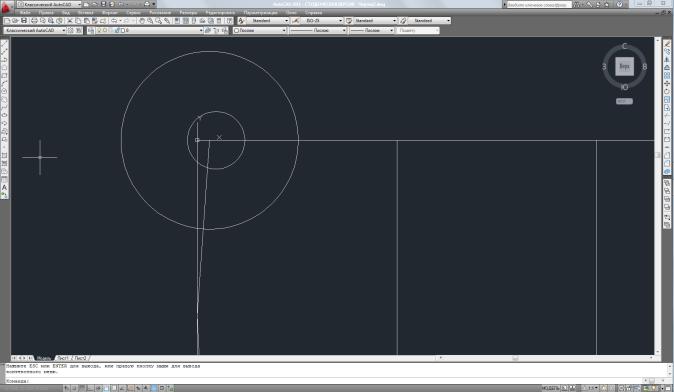Select the Explode modify tool

pos(667,172)
